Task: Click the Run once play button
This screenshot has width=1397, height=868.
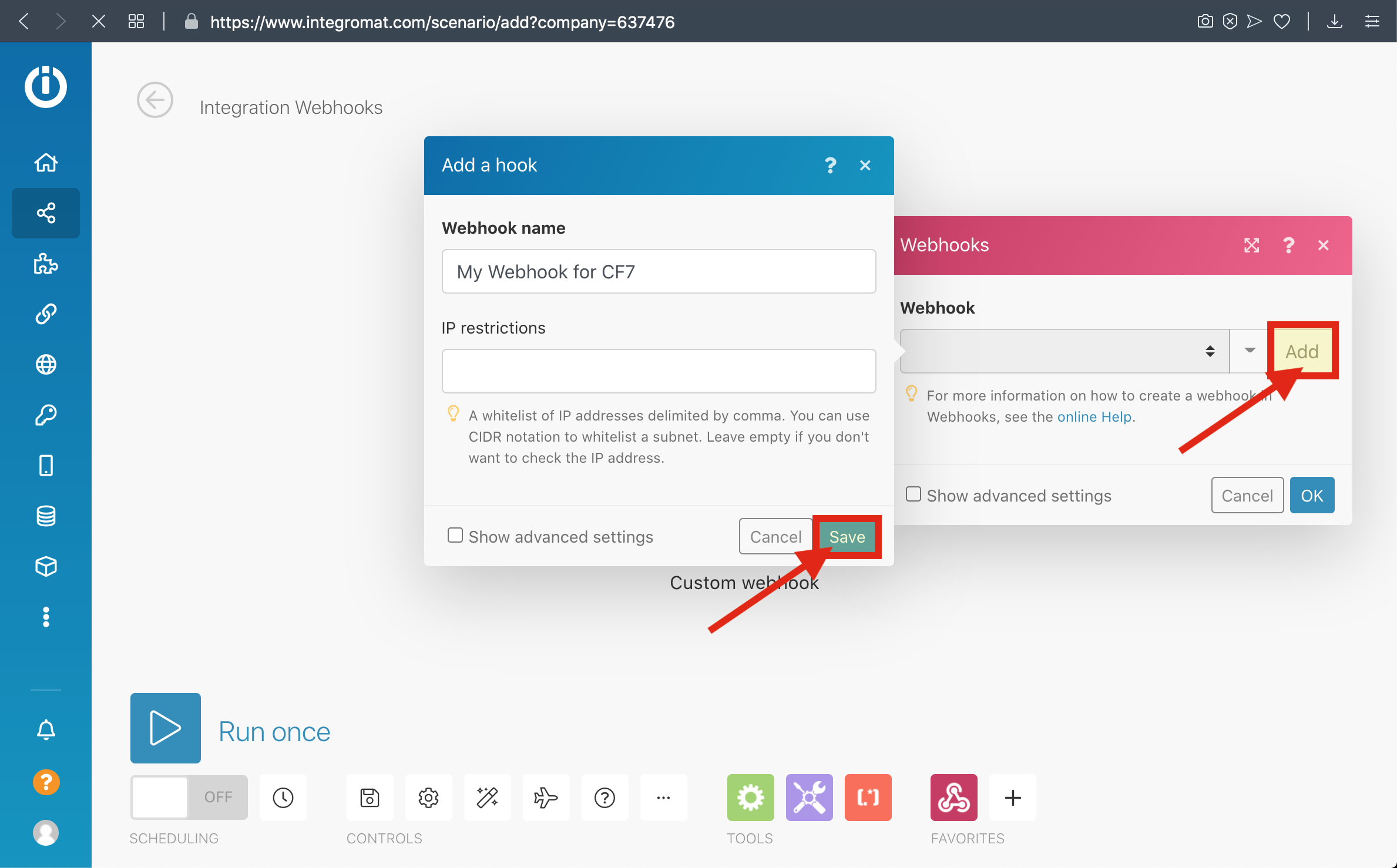Action: coord(166,728)
